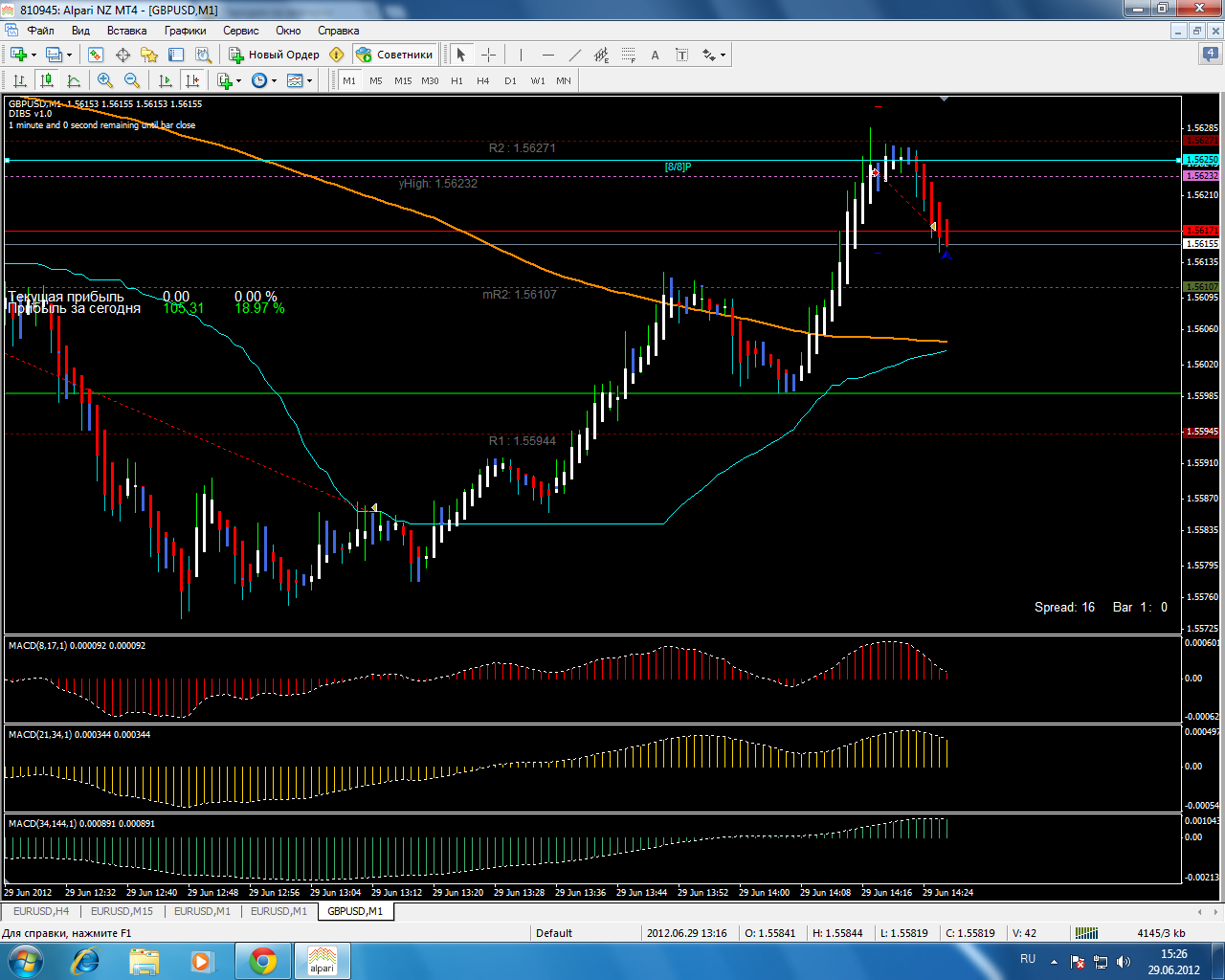Select the MN timeframe

coord(564,80)
